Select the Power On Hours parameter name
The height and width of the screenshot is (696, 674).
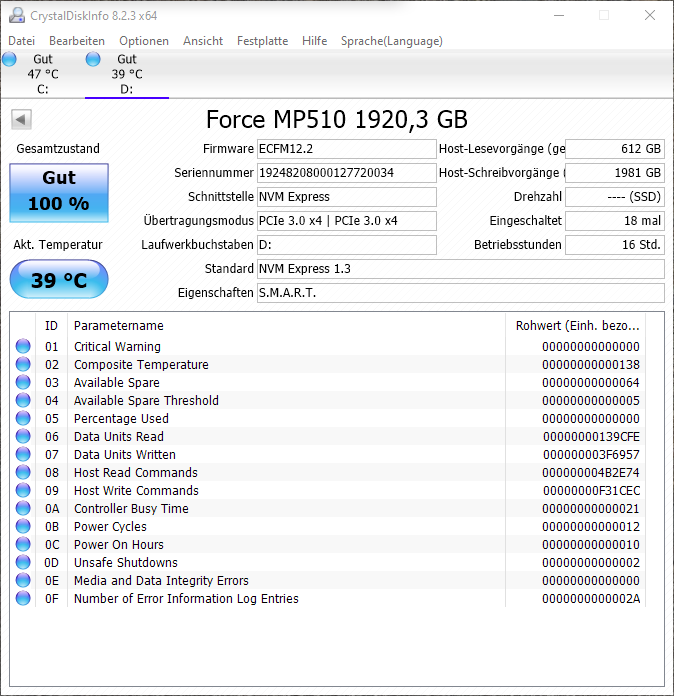(x=119, y=544)
